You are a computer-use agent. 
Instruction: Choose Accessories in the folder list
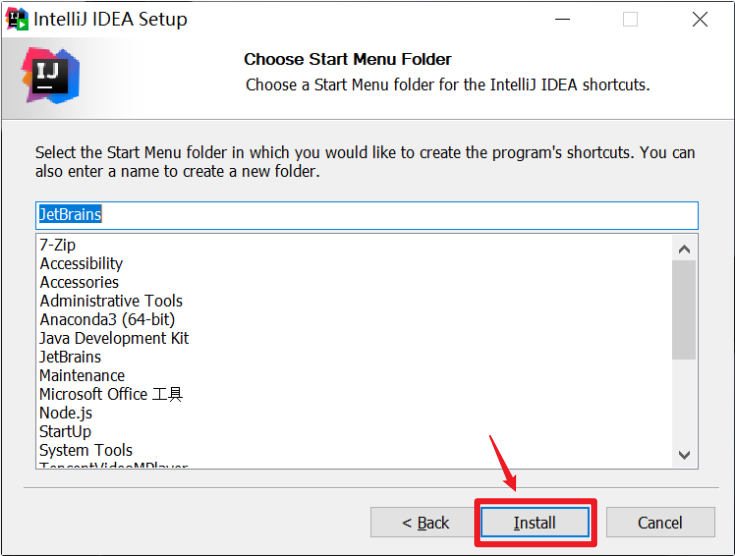point(79,282)
